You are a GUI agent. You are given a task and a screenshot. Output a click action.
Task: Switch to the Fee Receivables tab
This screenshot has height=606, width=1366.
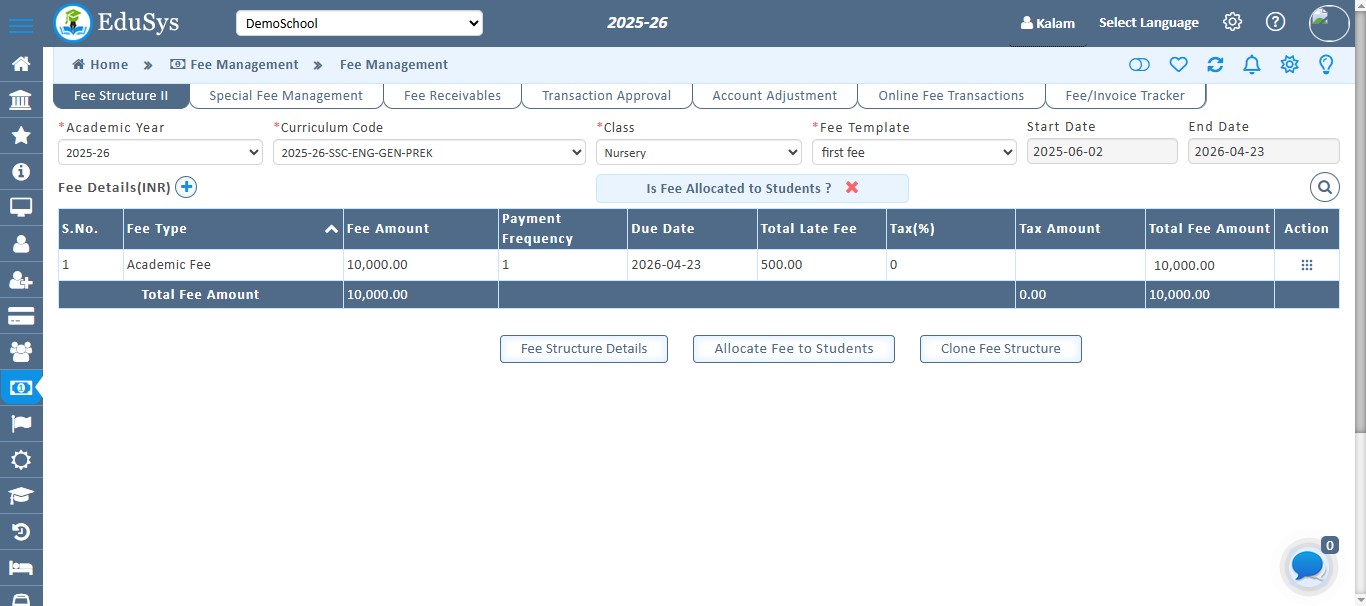point(452,95)
